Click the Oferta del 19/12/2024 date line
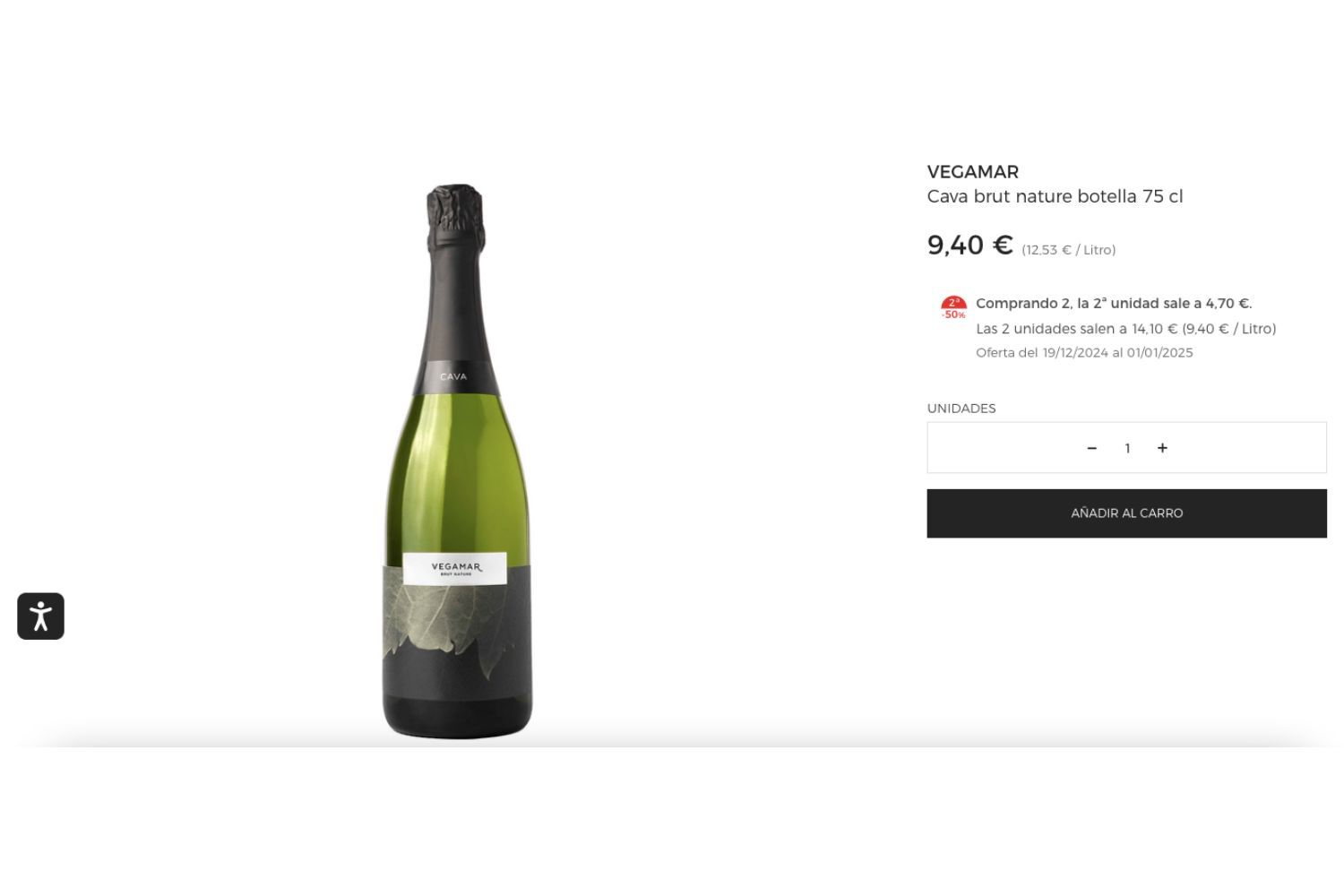The image size is (1344, 896). click(1084, 353)
